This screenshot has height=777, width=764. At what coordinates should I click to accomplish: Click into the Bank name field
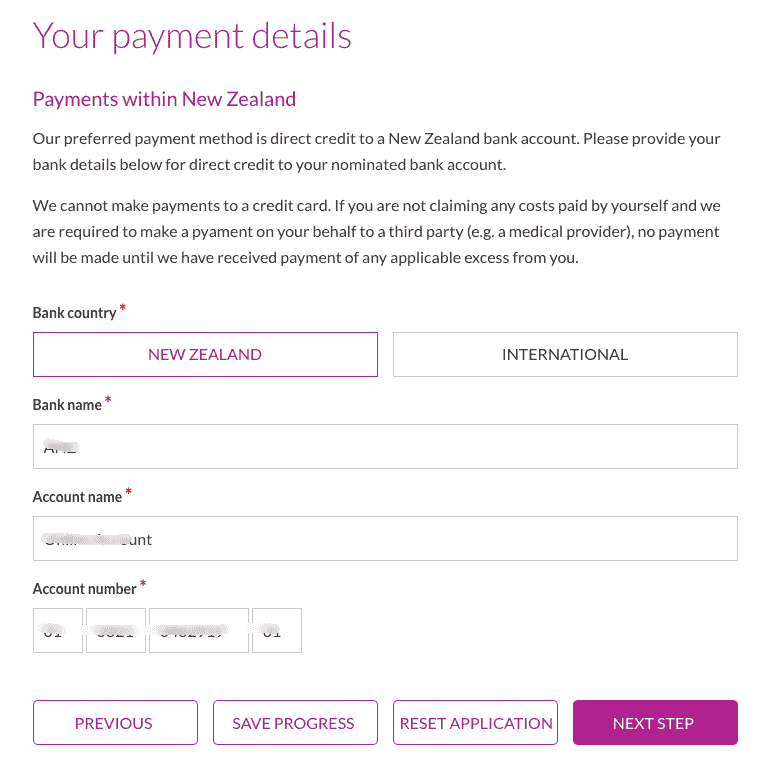[x=385, y=447]
